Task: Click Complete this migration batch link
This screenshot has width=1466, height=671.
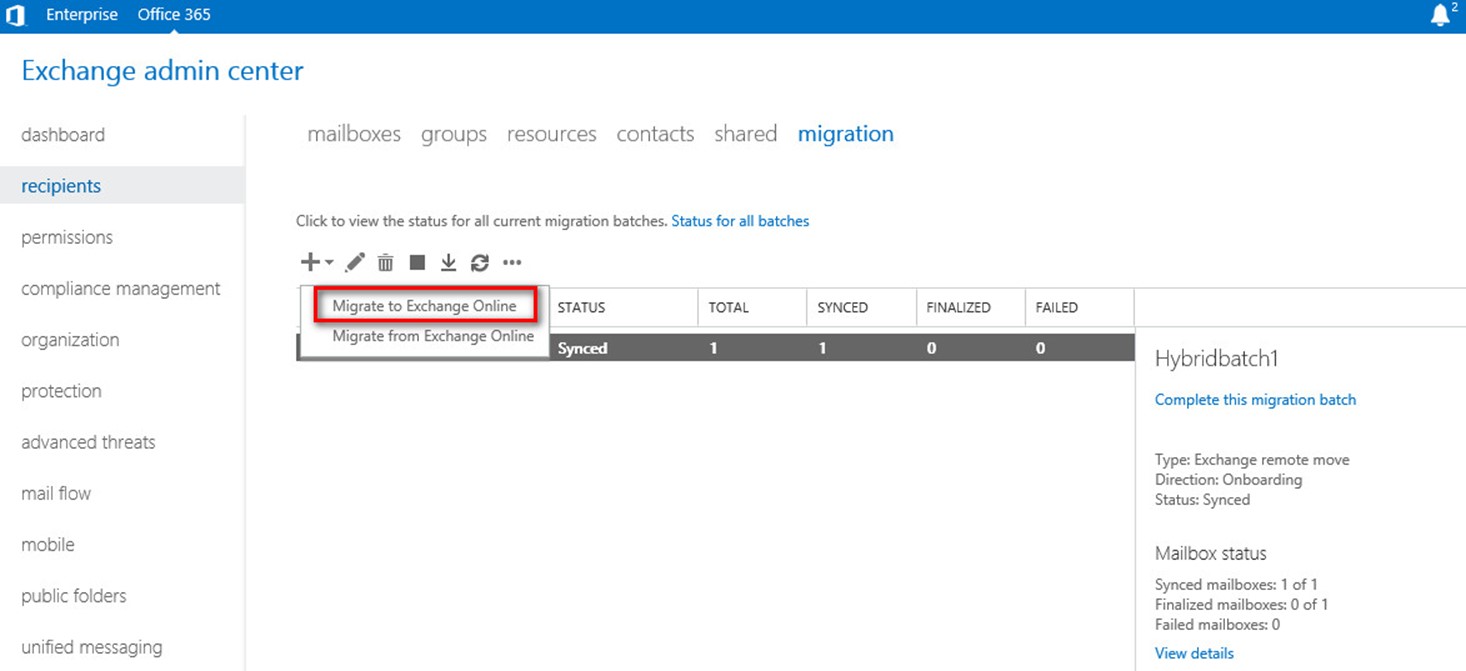Action: tap(1255, 399)
